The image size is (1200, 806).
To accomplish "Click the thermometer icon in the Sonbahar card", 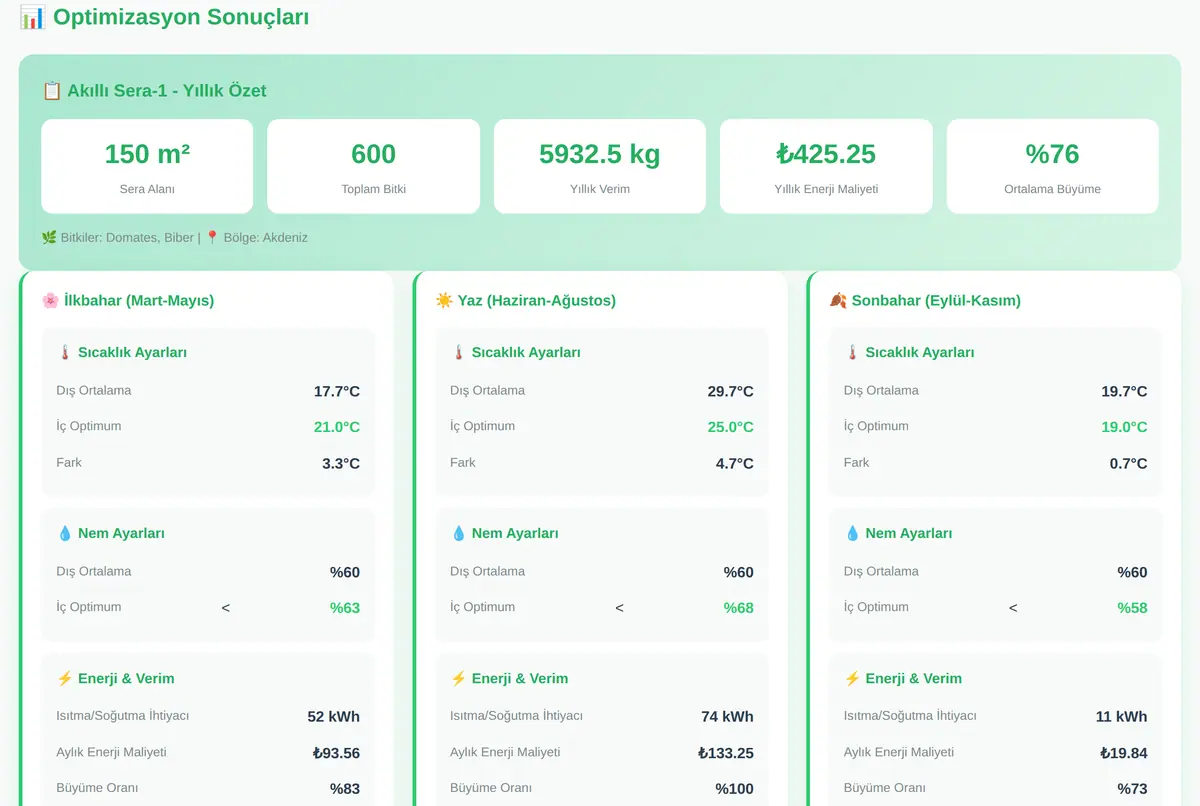I will (853, 352).
